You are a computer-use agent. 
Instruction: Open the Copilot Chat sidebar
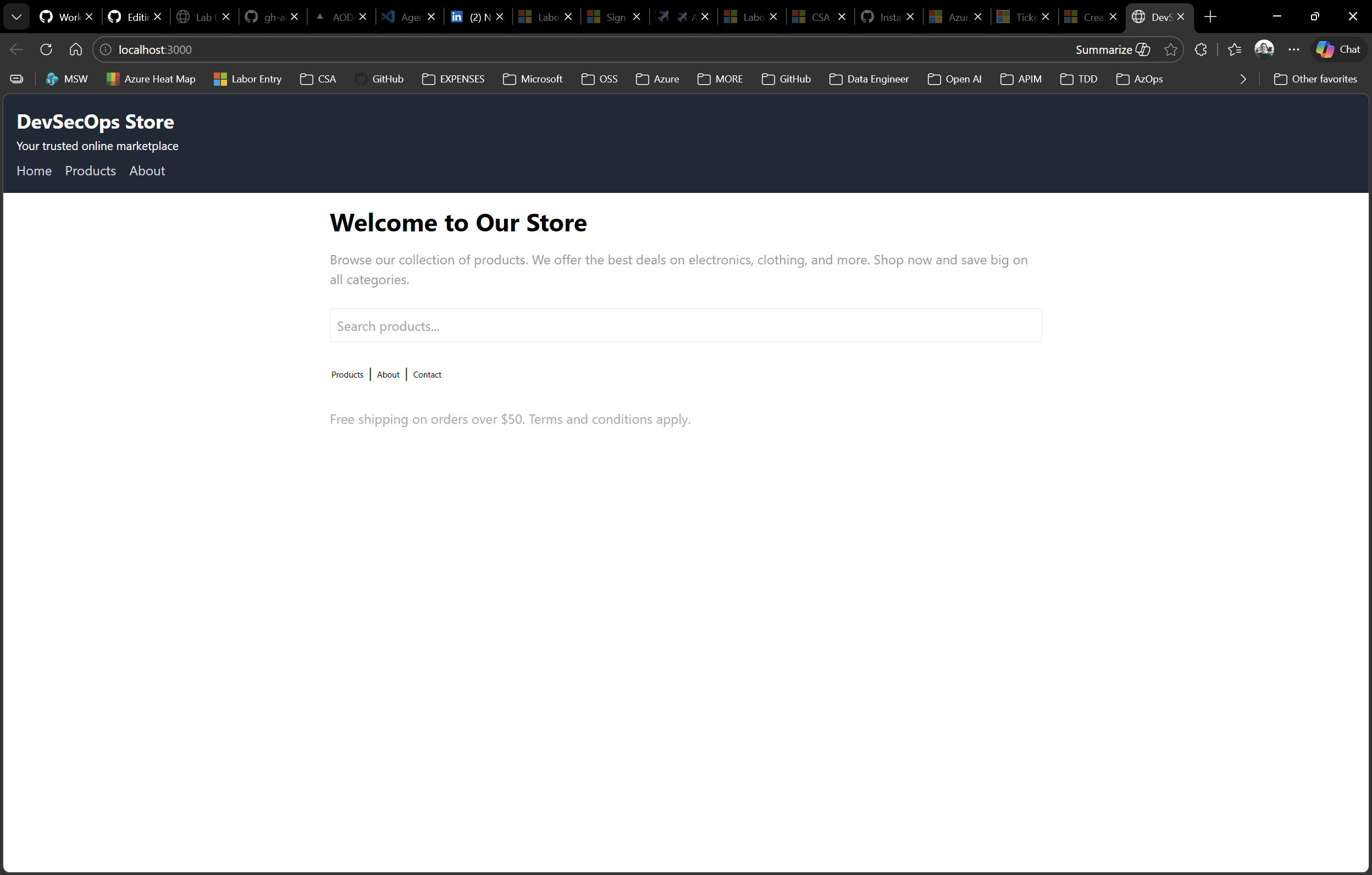(1338, 49)
